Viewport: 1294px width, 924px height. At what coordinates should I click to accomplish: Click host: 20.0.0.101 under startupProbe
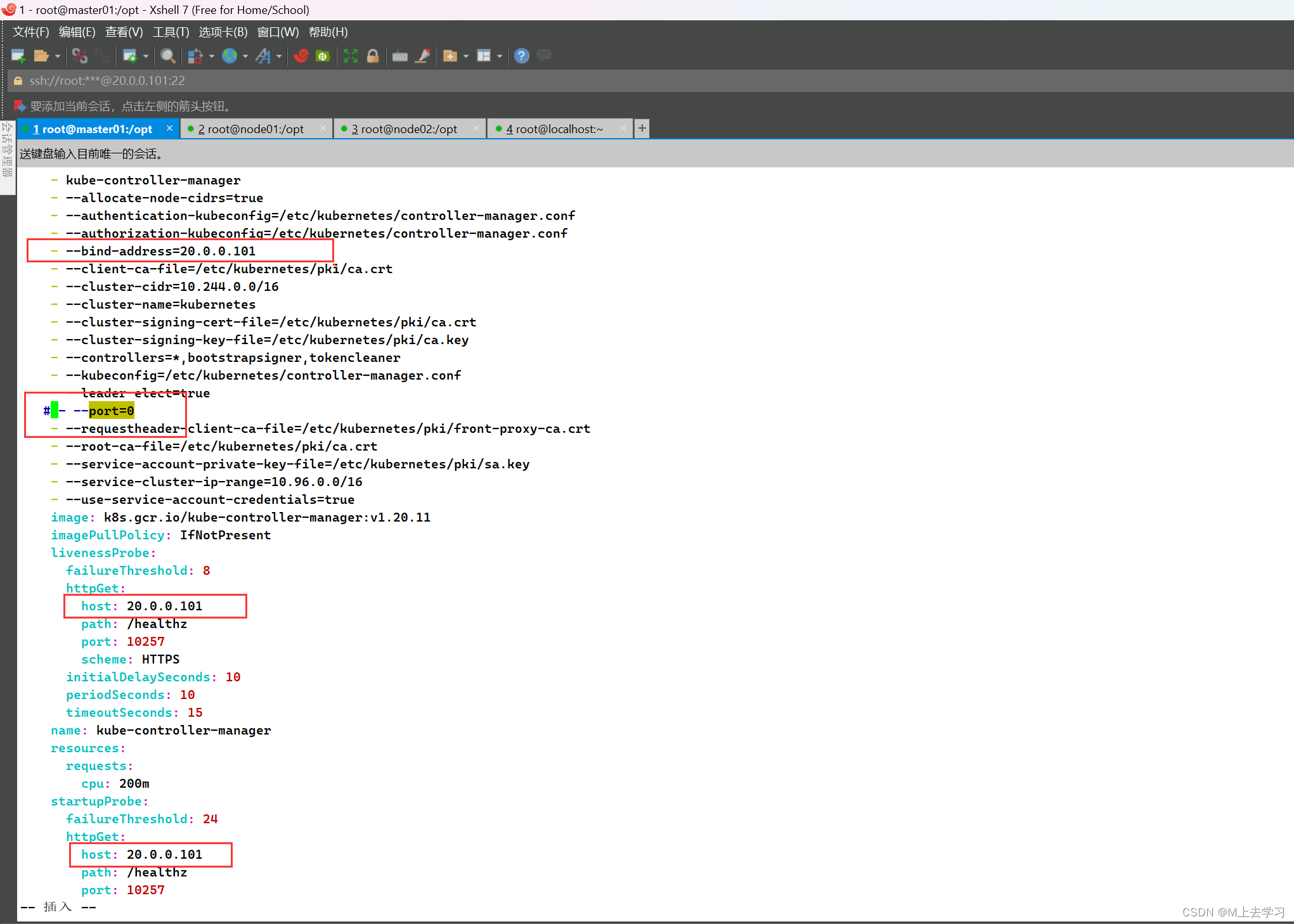(141, 854)
